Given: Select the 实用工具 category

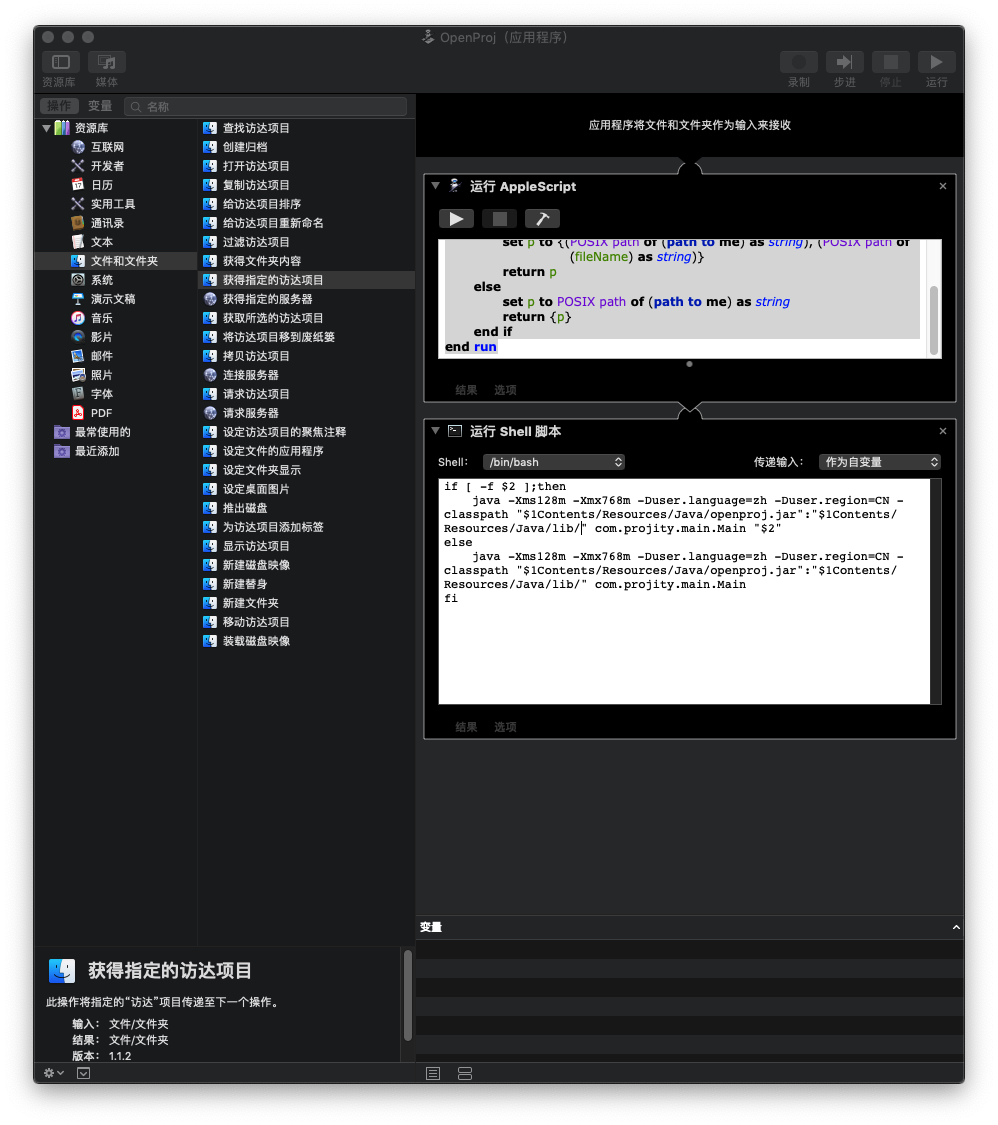Looking at the screenshot, I should point(113,204).
